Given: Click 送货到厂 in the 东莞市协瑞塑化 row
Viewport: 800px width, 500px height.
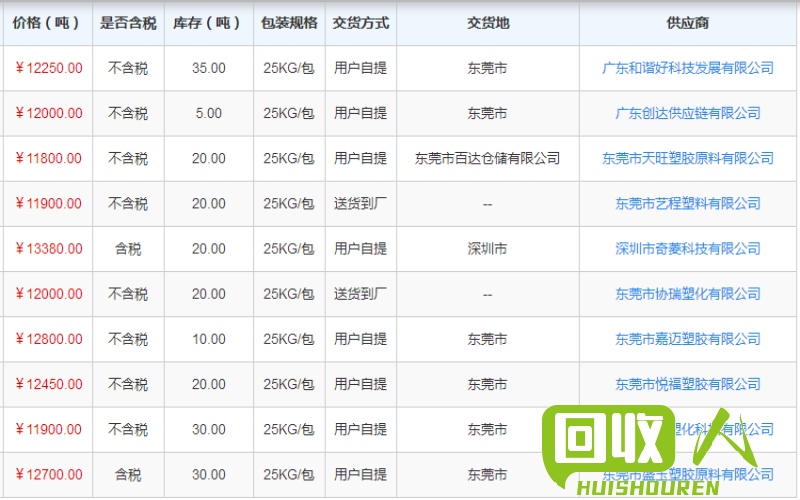Looking at the screenshot, I should coord(360,293).
